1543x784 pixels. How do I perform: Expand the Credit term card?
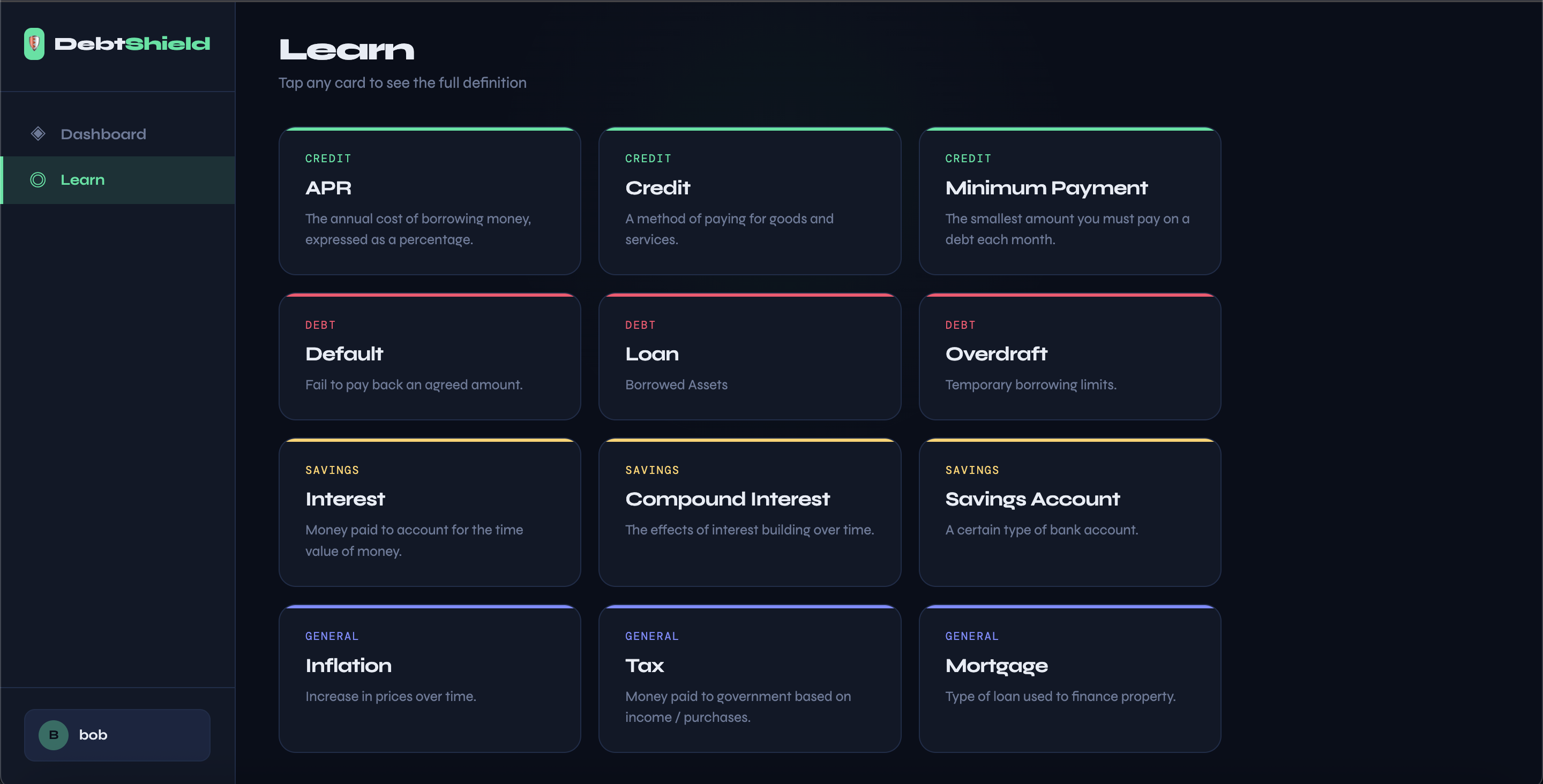(x=750, y=201)
